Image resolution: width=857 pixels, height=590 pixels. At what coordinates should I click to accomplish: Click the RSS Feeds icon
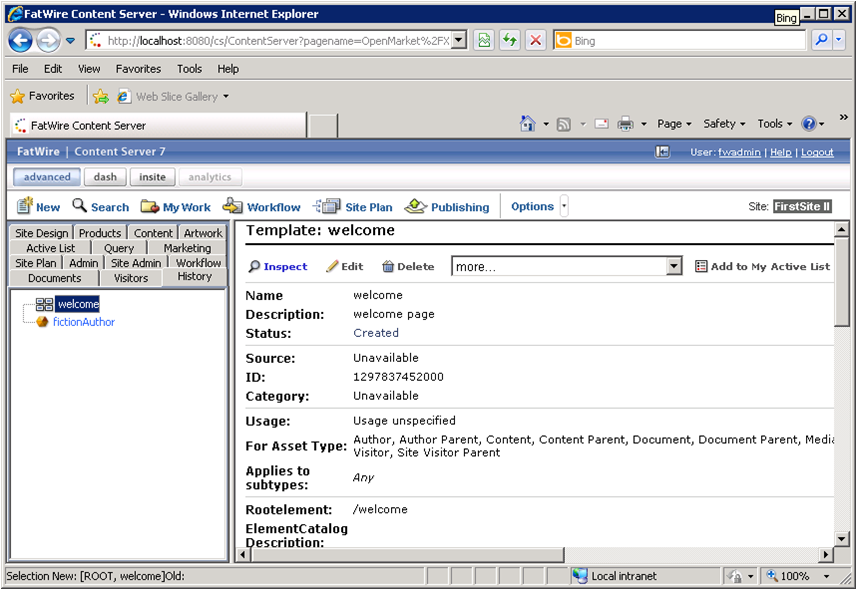pyautogui.click(x=563, y=125)
